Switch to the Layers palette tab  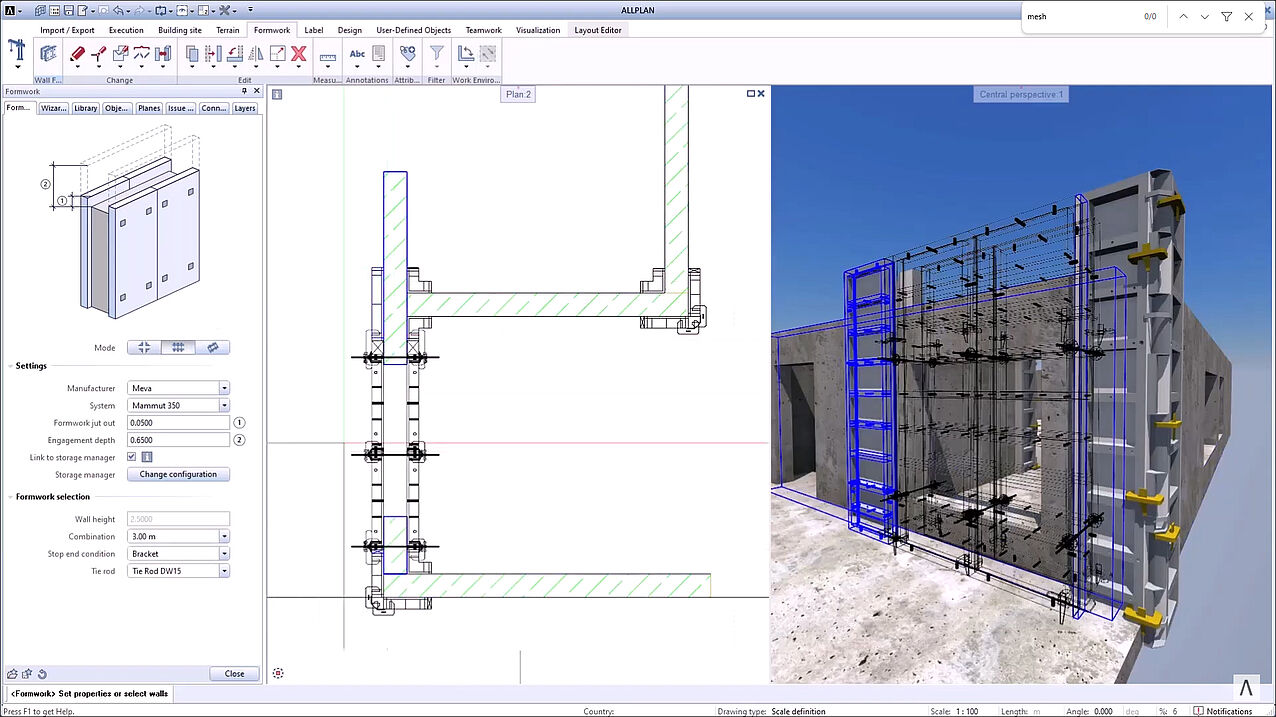pos(245,108)
